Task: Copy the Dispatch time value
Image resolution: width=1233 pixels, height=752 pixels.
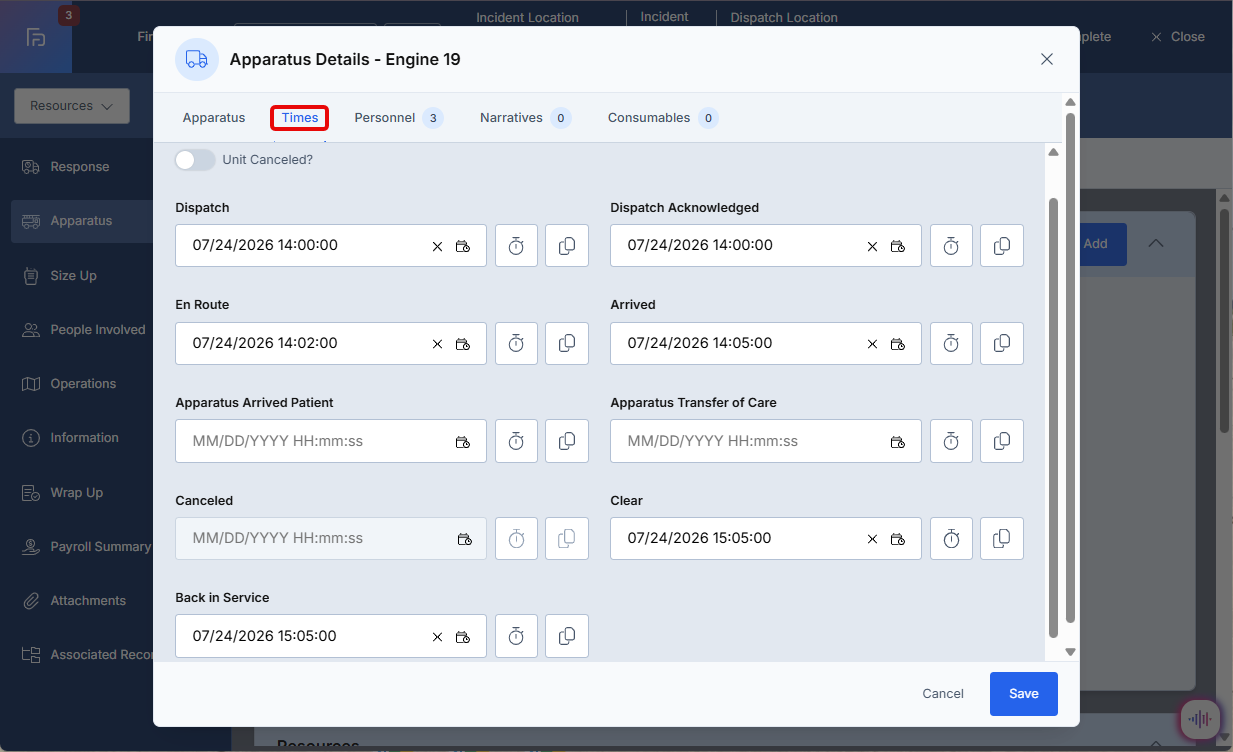Action: (x=567, y=245)
